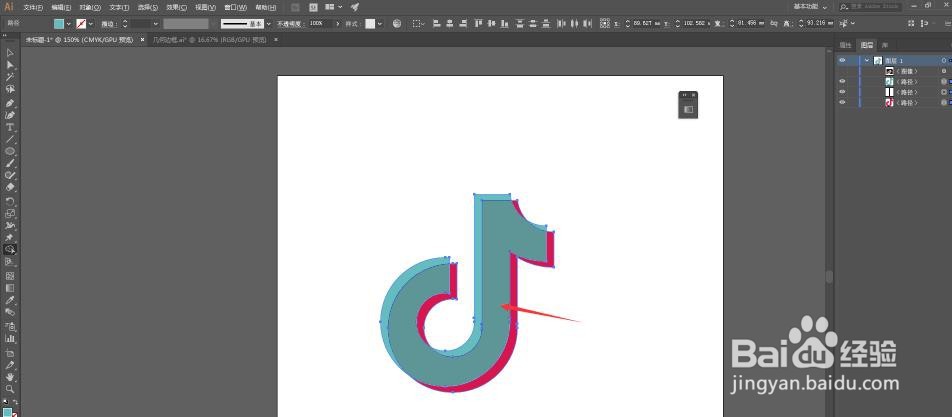Screen dimensions: 952x417
Task: Click the stroke weight stepper arrows
Action: click(x=125, y=24)
